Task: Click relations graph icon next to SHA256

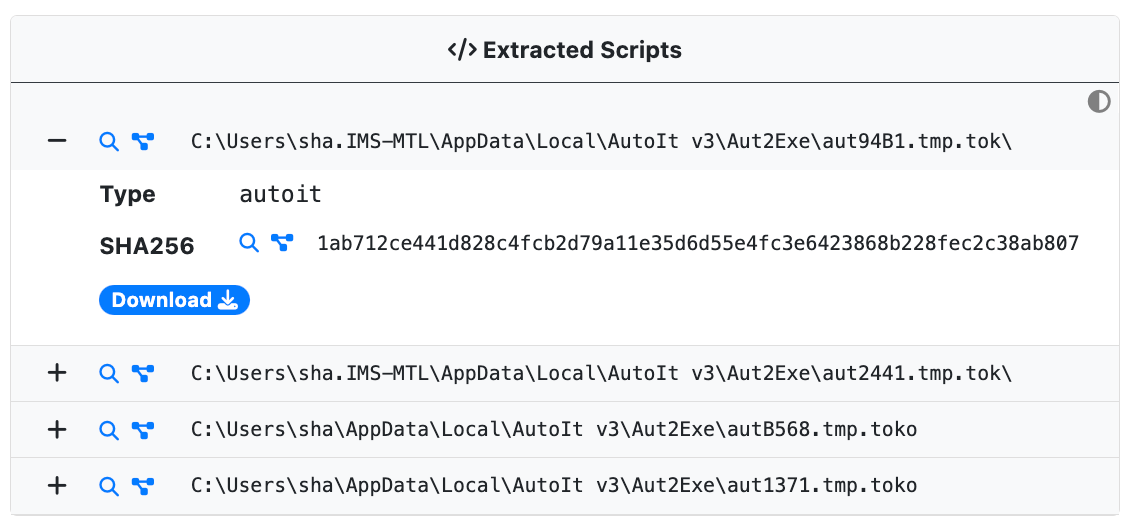Action: [x=283, y=243]
